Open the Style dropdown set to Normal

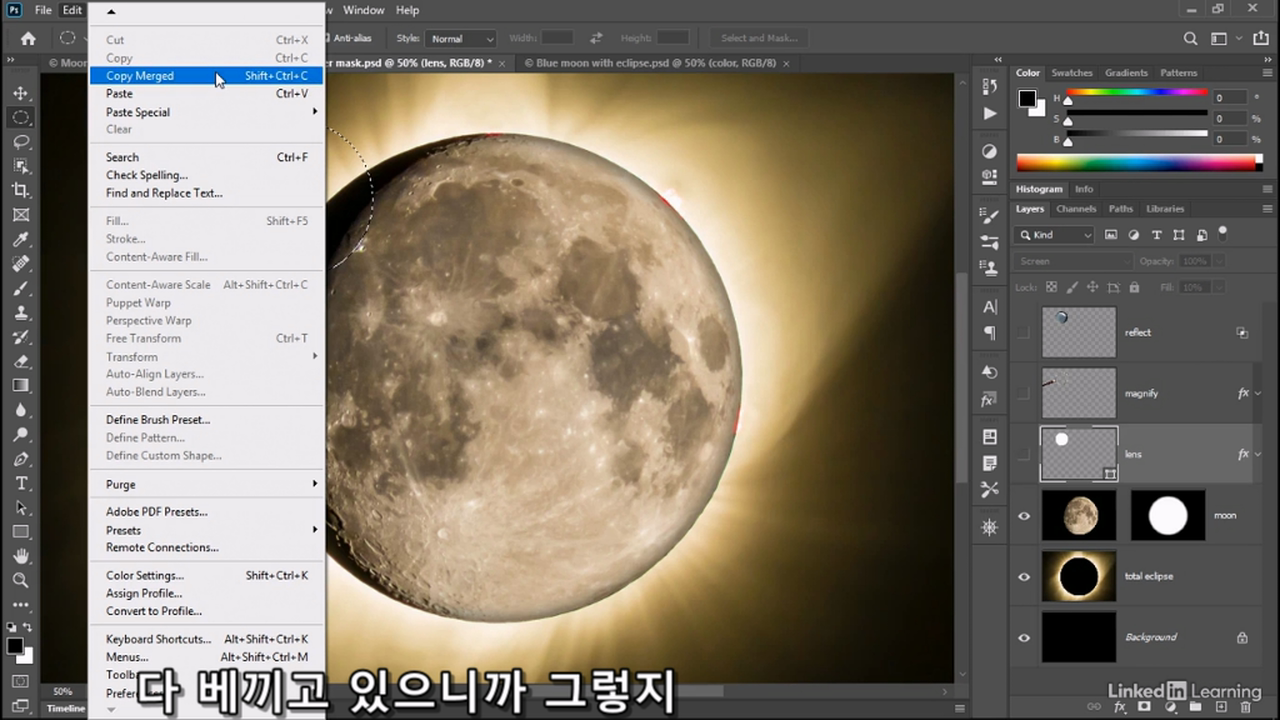tap(461, 39)
